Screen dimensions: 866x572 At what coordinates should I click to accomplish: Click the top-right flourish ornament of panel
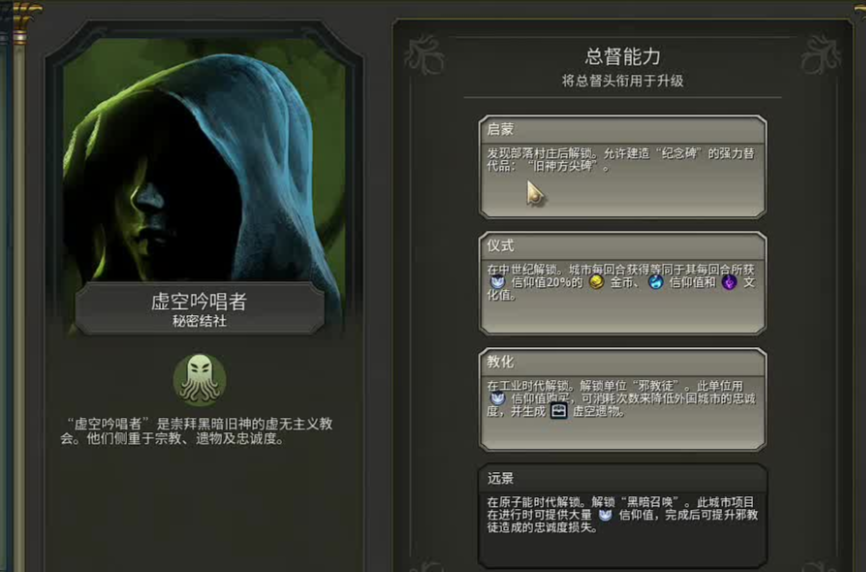821,55
